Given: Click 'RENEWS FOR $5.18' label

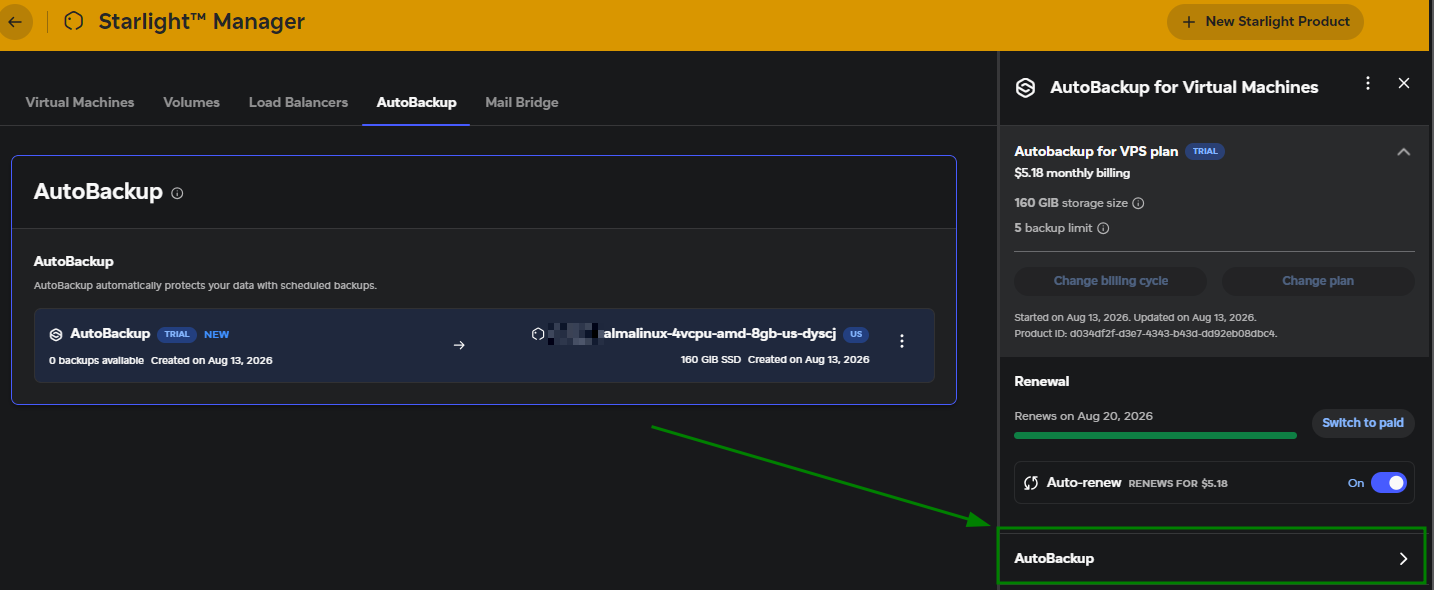Looking at the screenshot, I should (x=1178, y=484).
